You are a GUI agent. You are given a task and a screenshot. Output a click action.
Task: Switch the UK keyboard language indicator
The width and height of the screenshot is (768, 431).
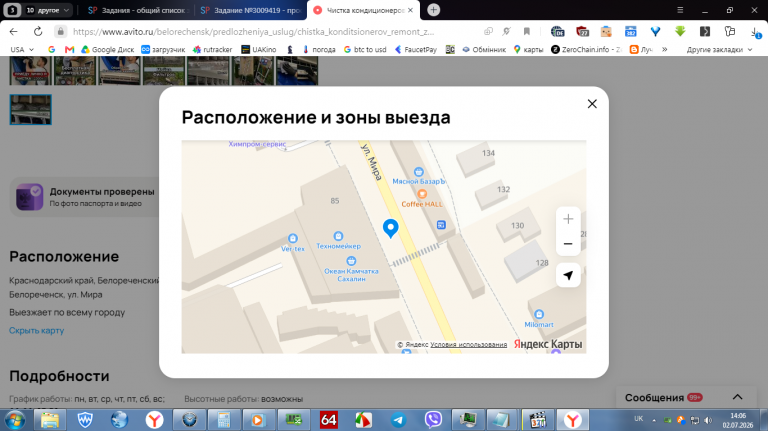tap(638, 419)
